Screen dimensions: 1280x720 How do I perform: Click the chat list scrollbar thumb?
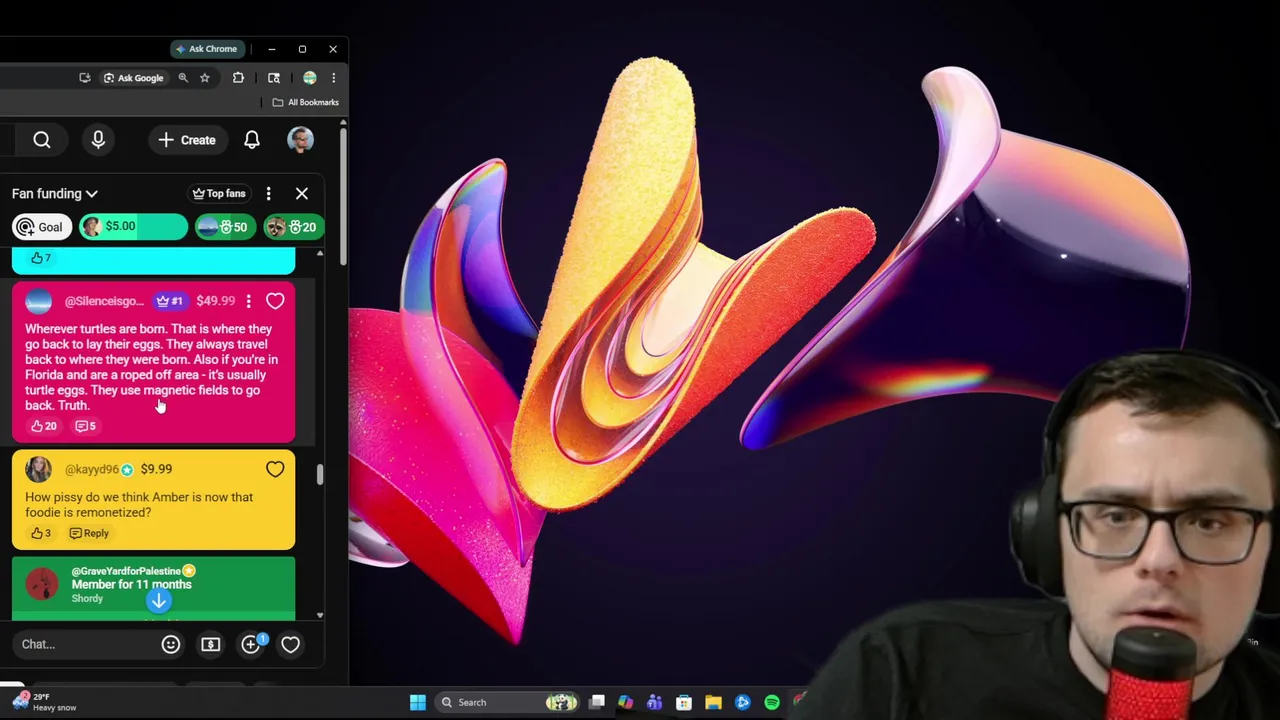coord(320,474)
